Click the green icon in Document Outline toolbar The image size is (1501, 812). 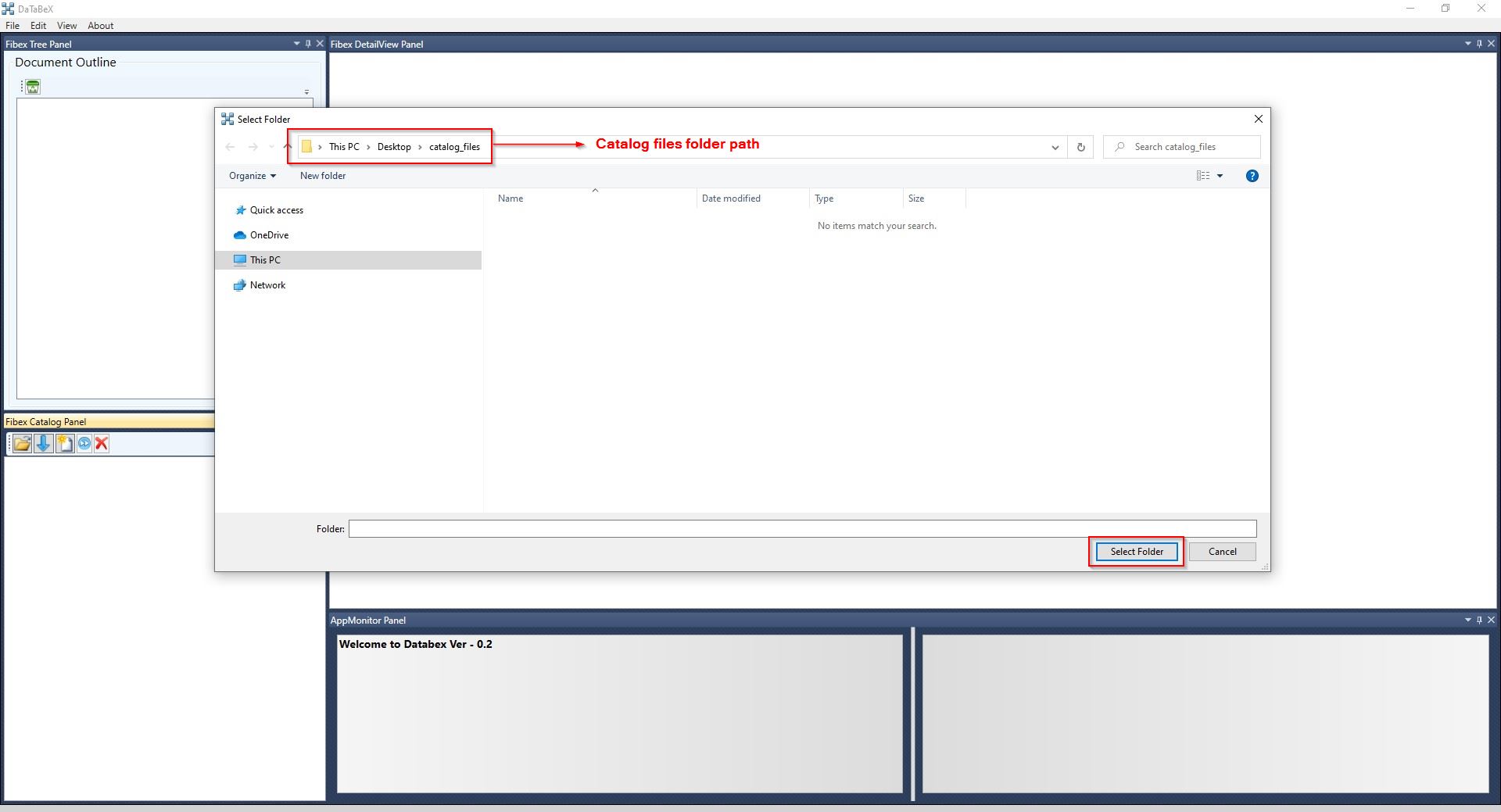point(33,87)
